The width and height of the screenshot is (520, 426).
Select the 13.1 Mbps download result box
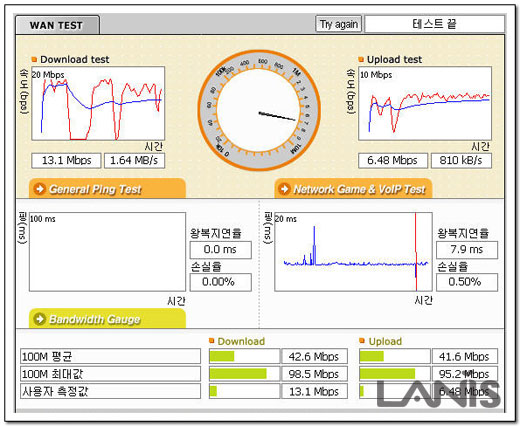66,161
